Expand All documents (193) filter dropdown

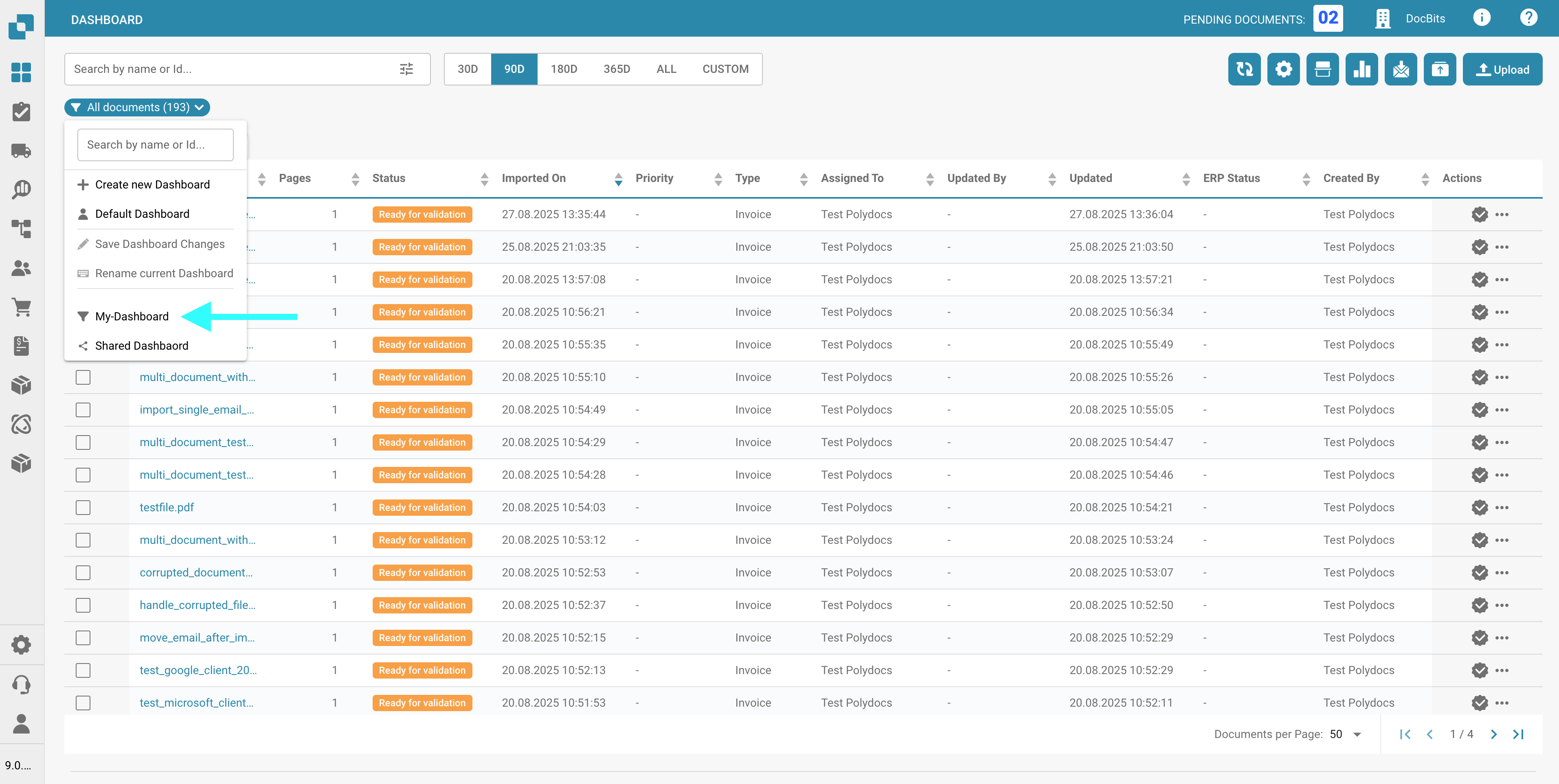click(137, 107)
